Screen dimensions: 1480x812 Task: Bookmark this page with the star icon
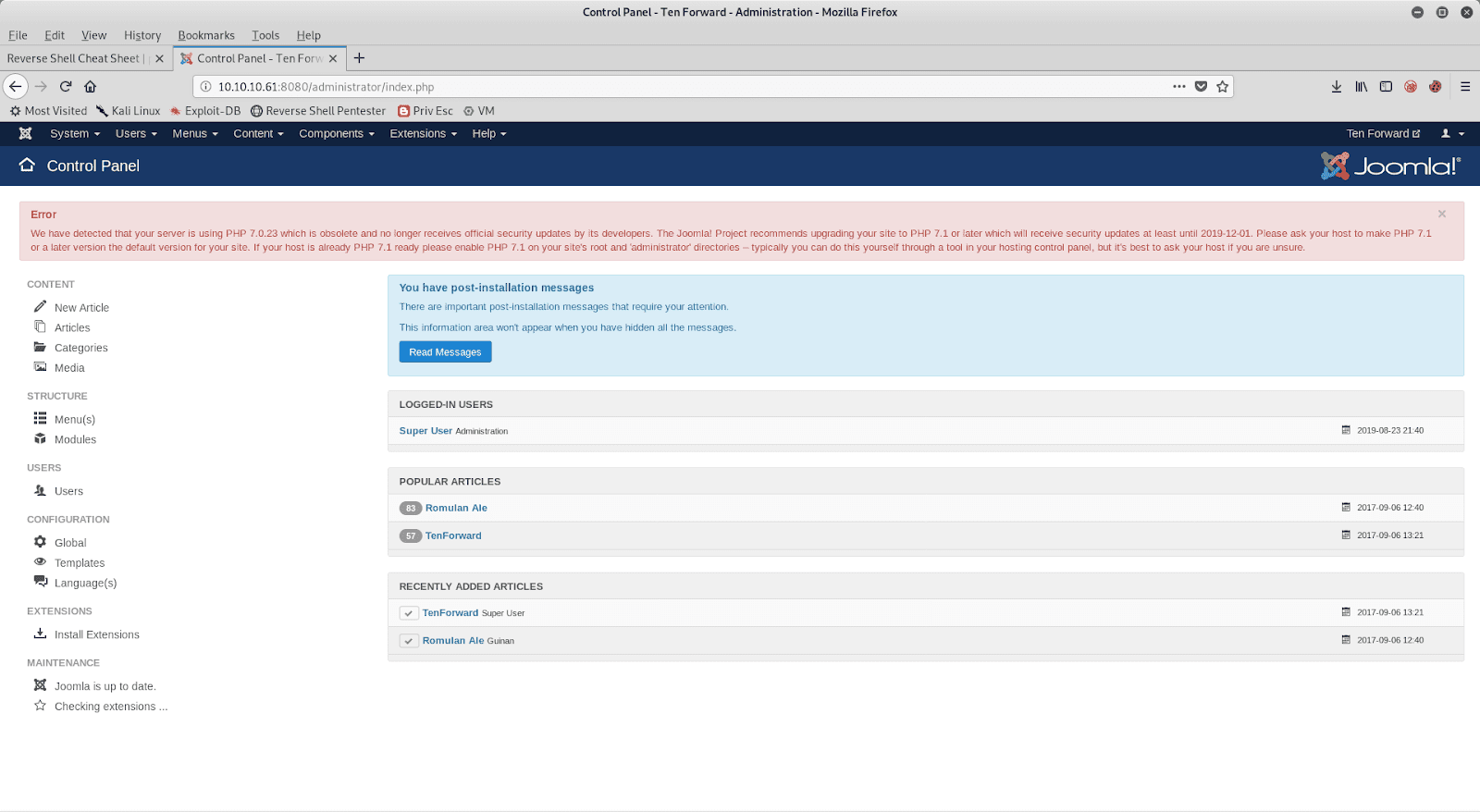coord(1222,86)
